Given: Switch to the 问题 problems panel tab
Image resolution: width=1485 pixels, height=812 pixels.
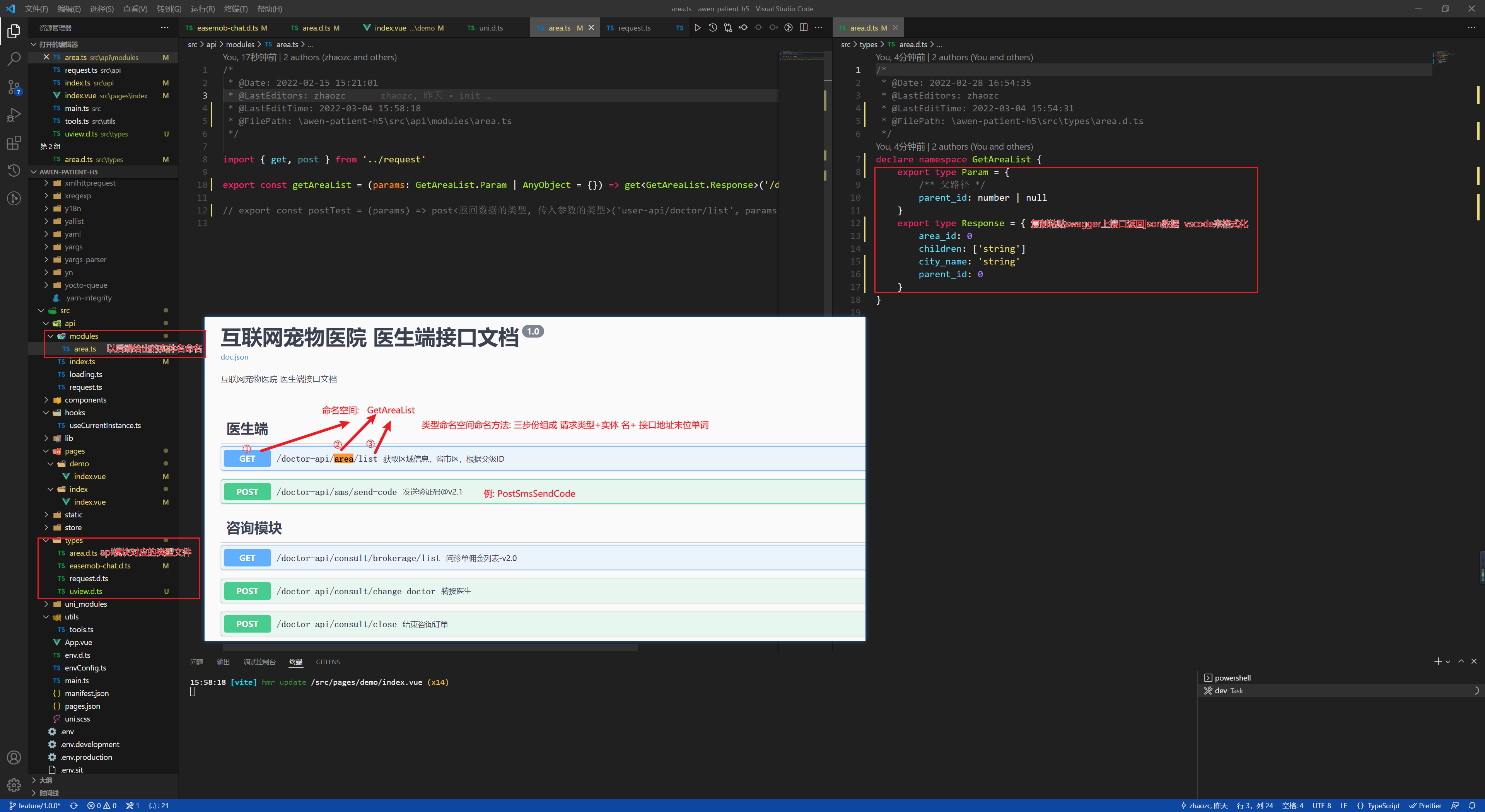Looking at the screenshot, I should tap(196, 662).
